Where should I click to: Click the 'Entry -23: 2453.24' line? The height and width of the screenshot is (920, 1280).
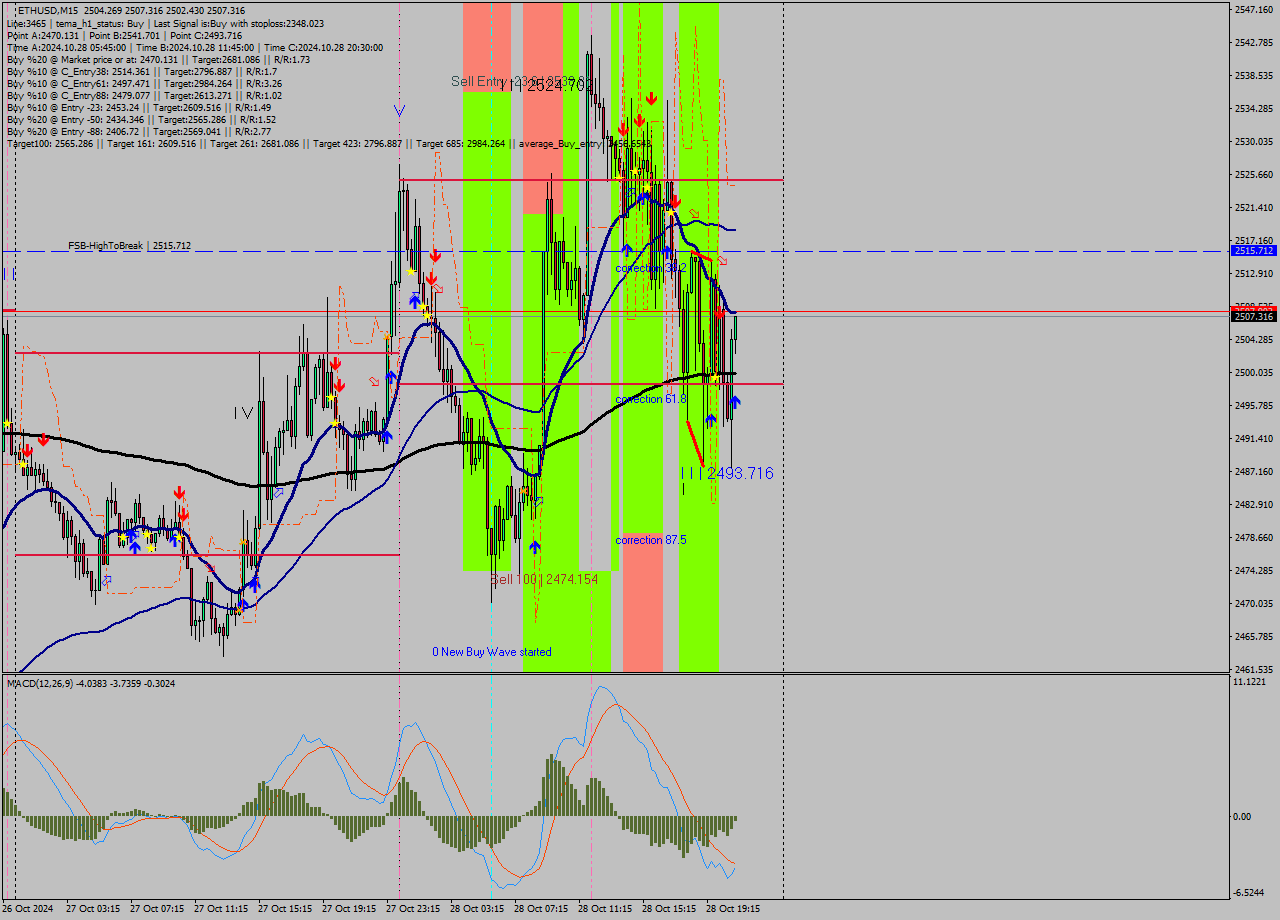pyautogui.click(x=140, y=107)
